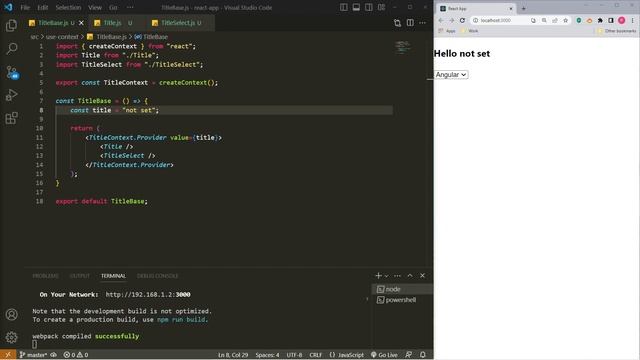Switch to the DEBUG CONSOLE panel tab
This screenshot has height=360, width=640.
click(x=157, y=276)
